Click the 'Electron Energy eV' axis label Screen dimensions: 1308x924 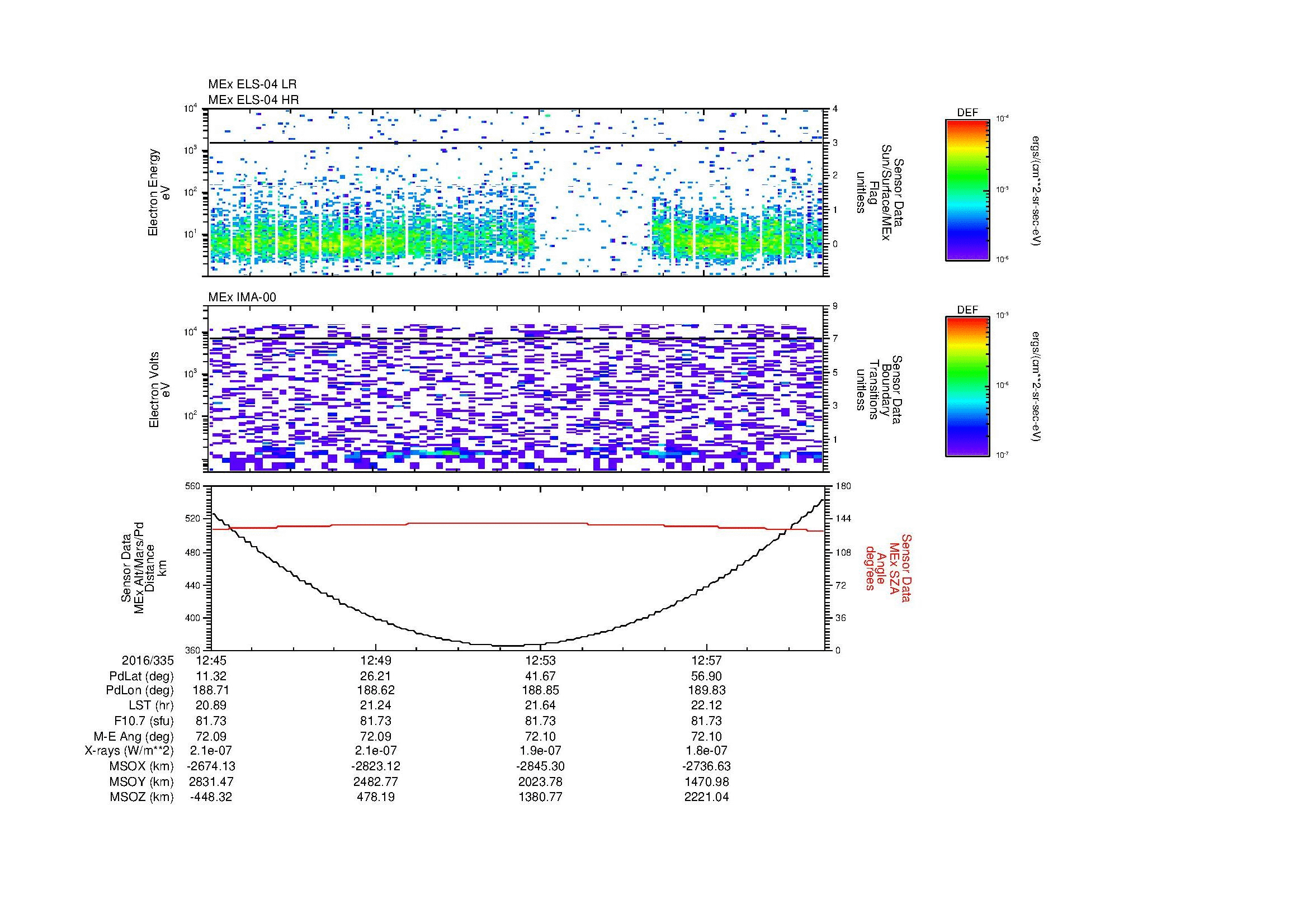pos(159,192)
